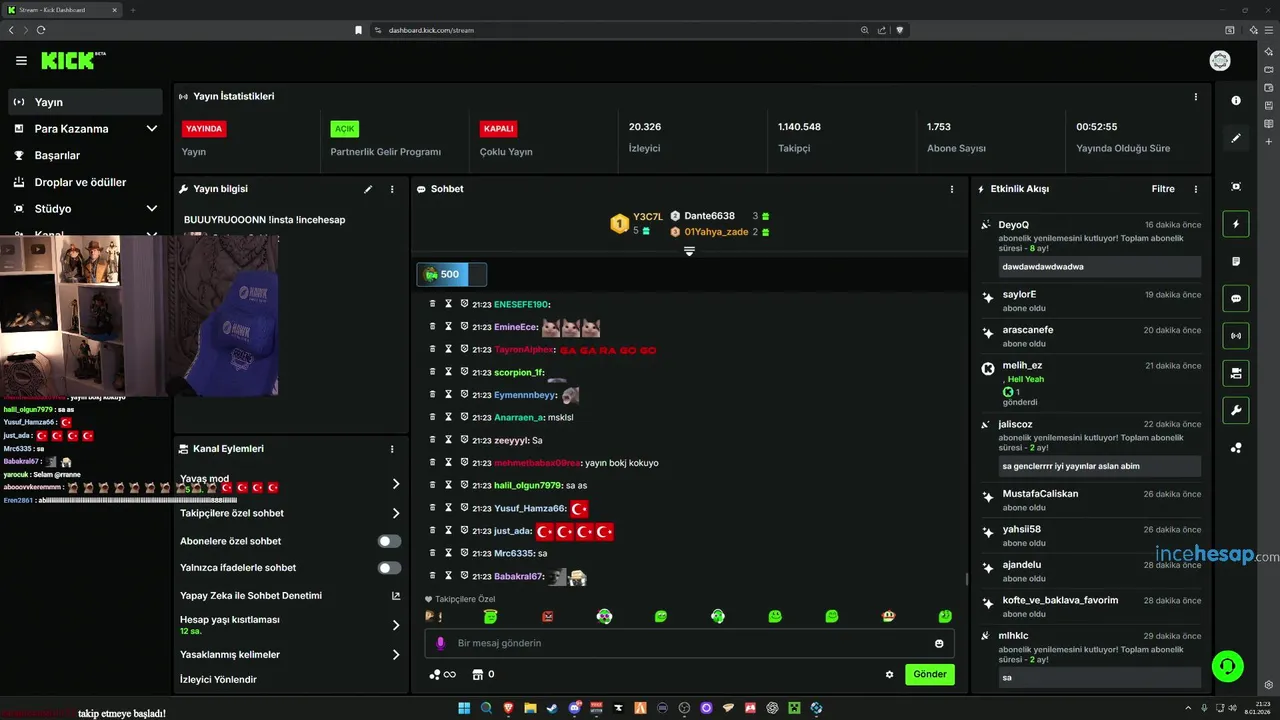Click the channel points infinity icon

pos(442,675)
